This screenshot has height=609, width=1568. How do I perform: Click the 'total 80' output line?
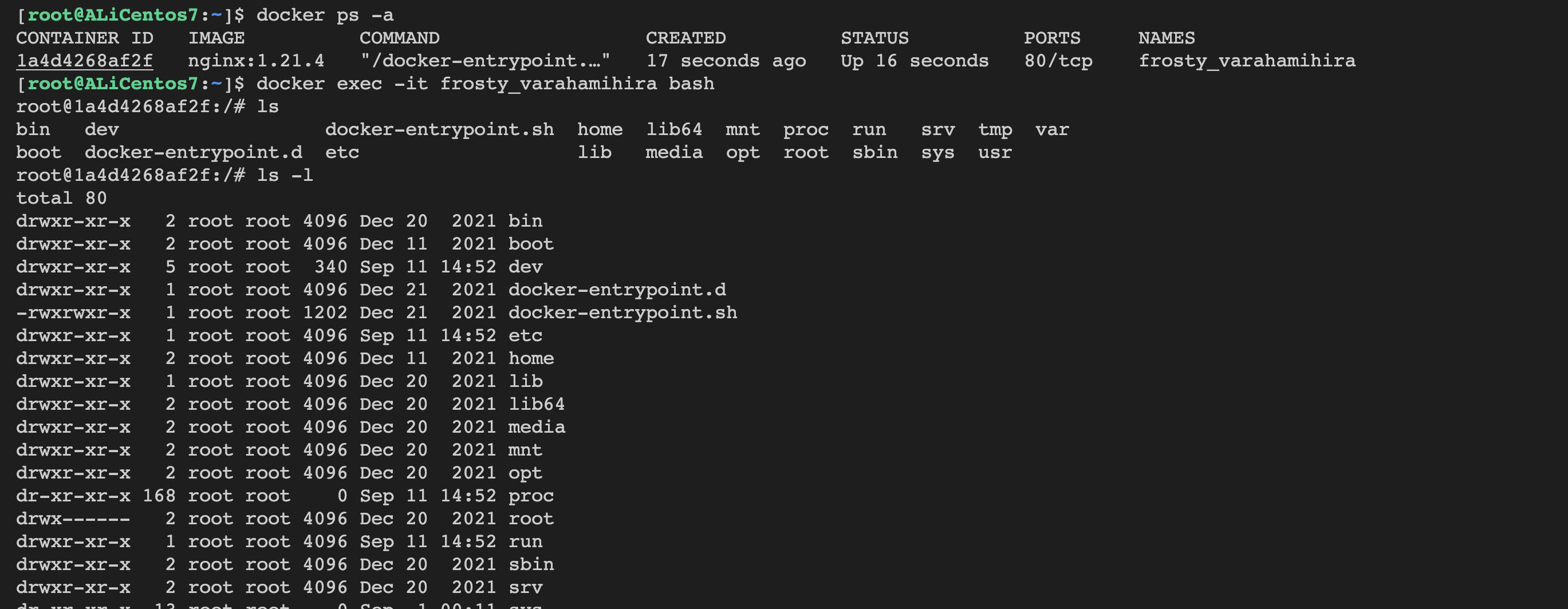[x=61, y=197]
